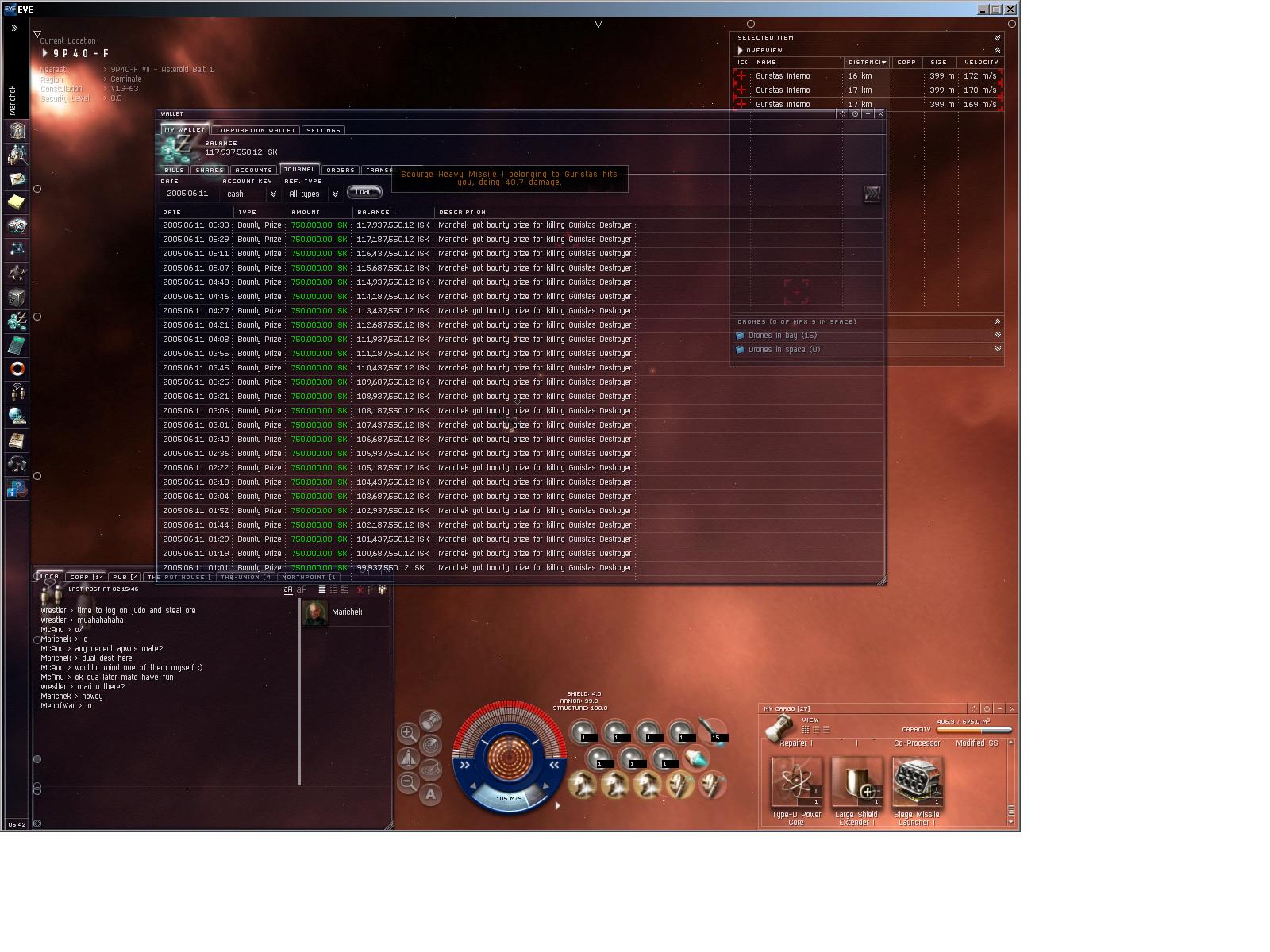Open the Orders tab in wallet
This screenshot has width=1270, height=952.
click(341, 170)
